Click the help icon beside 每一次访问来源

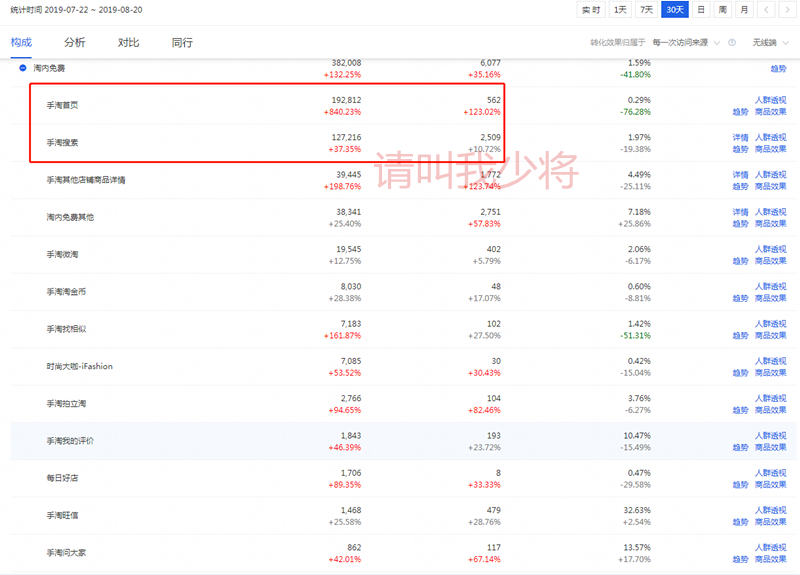pyautogui.click(x=732, y=43)
